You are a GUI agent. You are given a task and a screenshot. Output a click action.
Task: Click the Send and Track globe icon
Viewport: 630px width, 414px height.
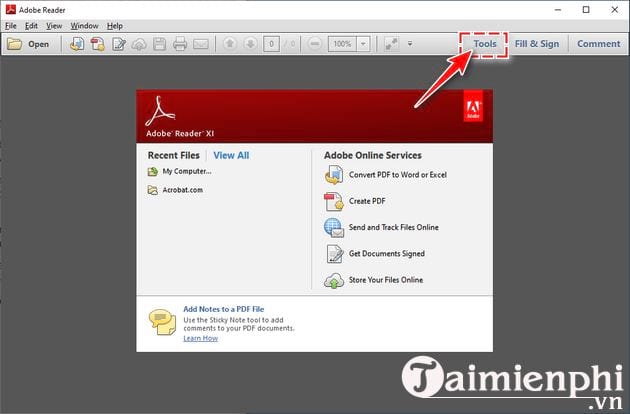click(333, 227)
